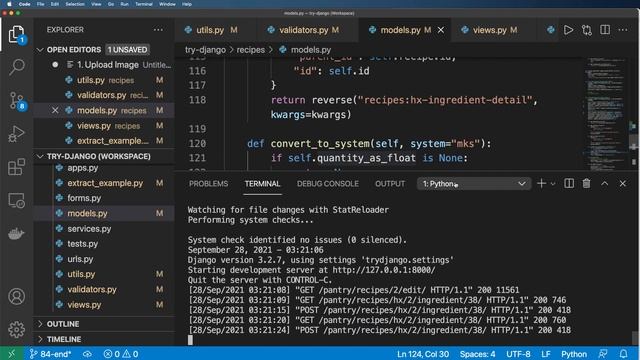This screenshot has width=640, height=360.
Task: Open the Apple menu
Action: coord(9,4)
